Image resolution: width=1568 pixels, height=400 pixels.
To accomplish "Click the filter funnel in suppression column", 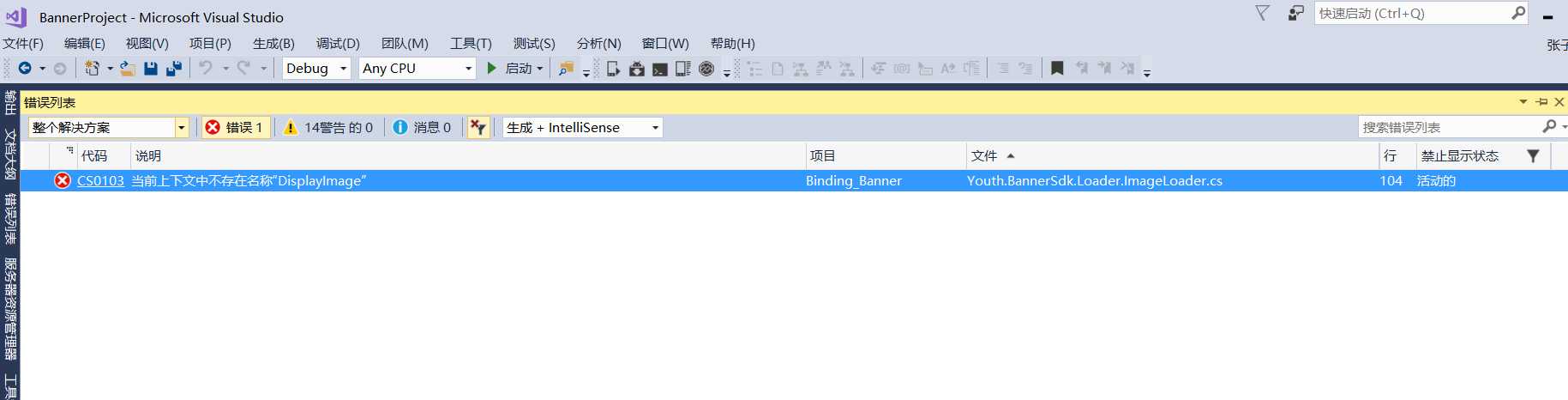I will 1533,155.
